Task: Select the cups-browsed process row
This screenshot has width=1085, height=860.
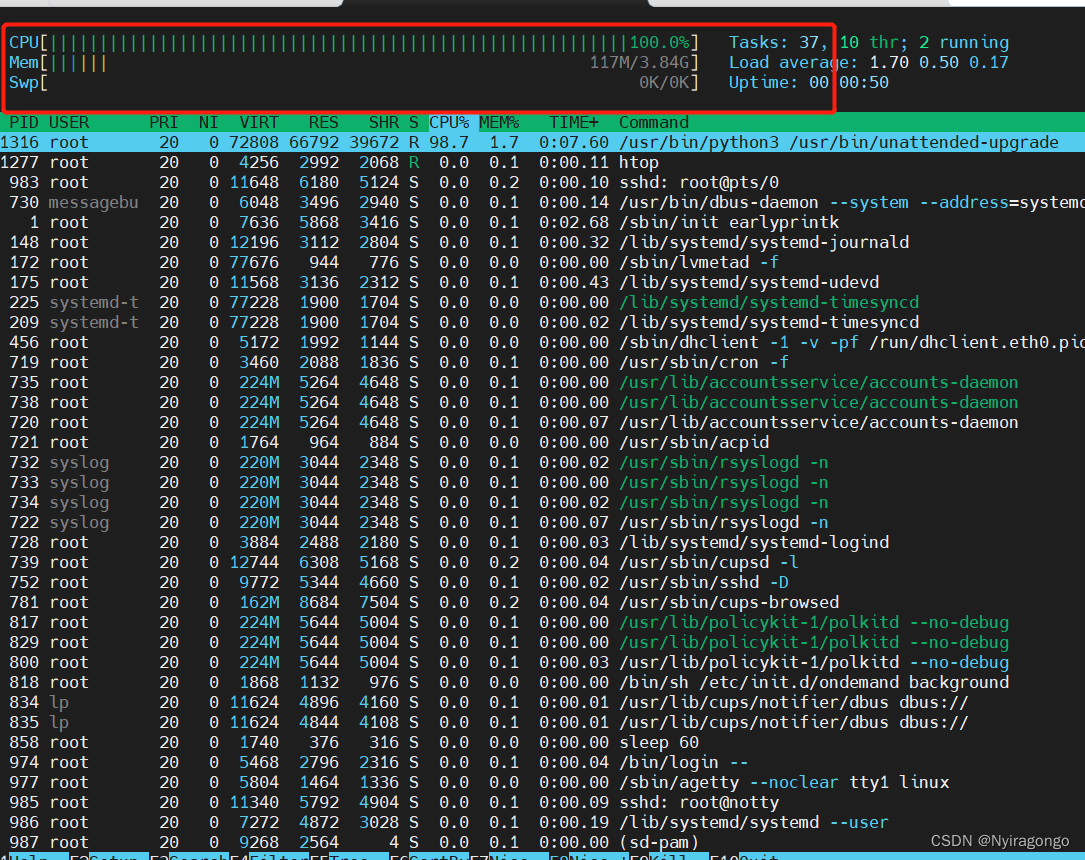Action: click(x=542, y=603)
